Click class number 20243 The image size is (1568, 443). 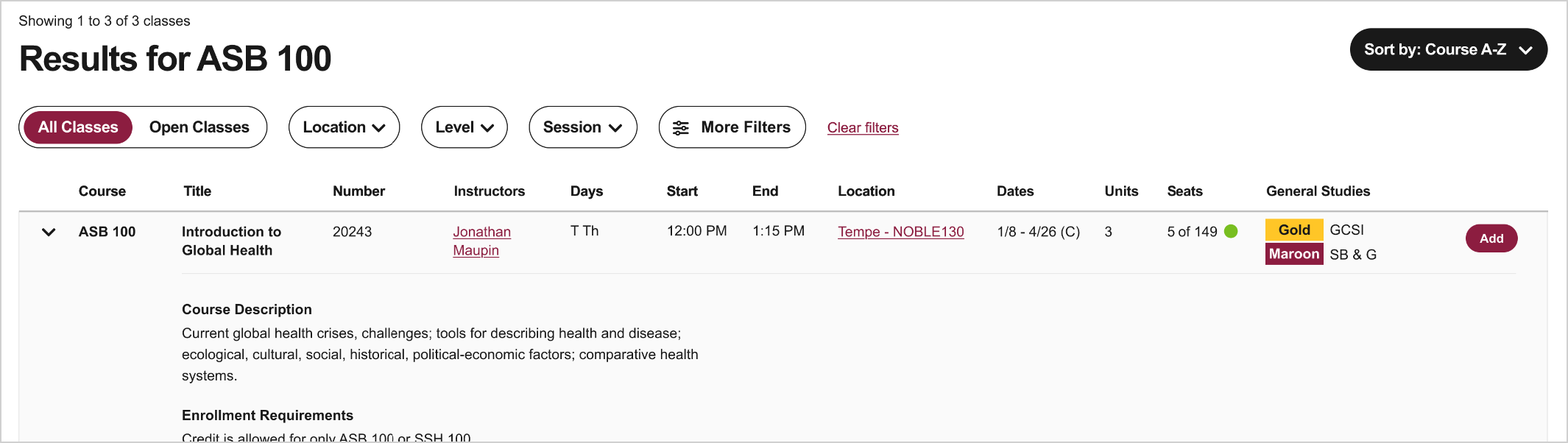(352, 232)
